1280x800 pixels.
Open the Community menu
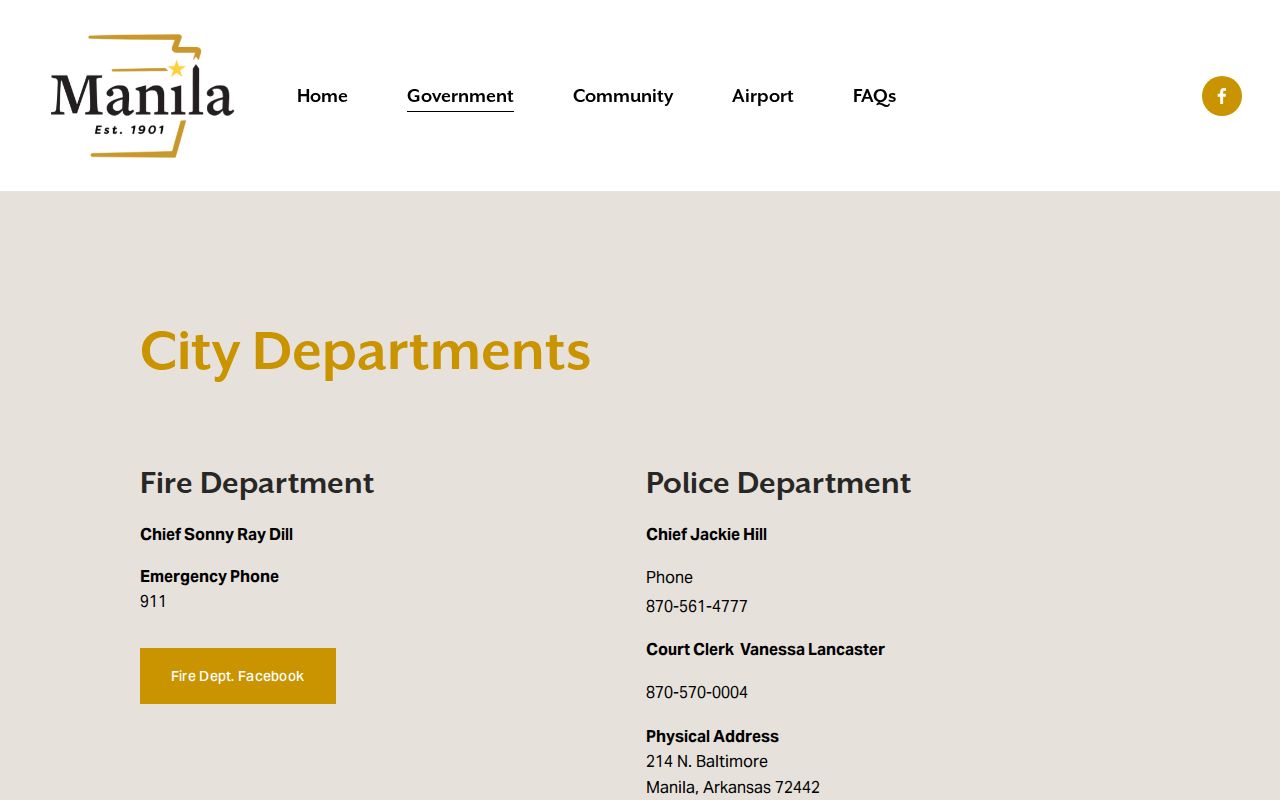click(x=623, y=96)
